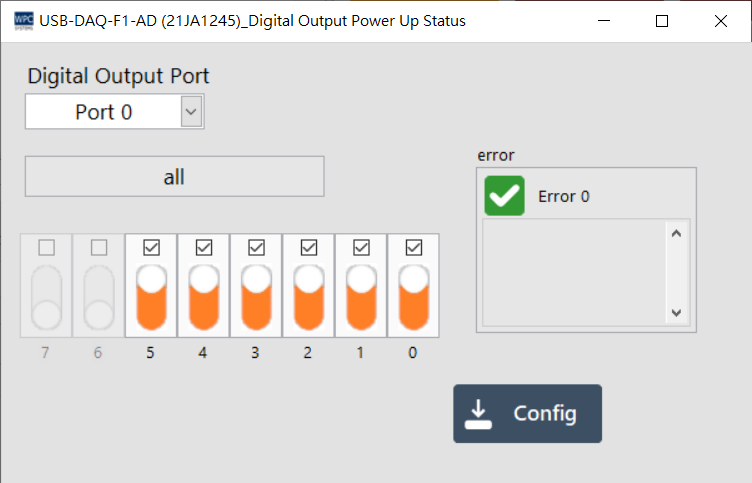Click inside the error description text area
This screenshot has width=752, height=483.
pyautogui.click(x=573, y=271)
